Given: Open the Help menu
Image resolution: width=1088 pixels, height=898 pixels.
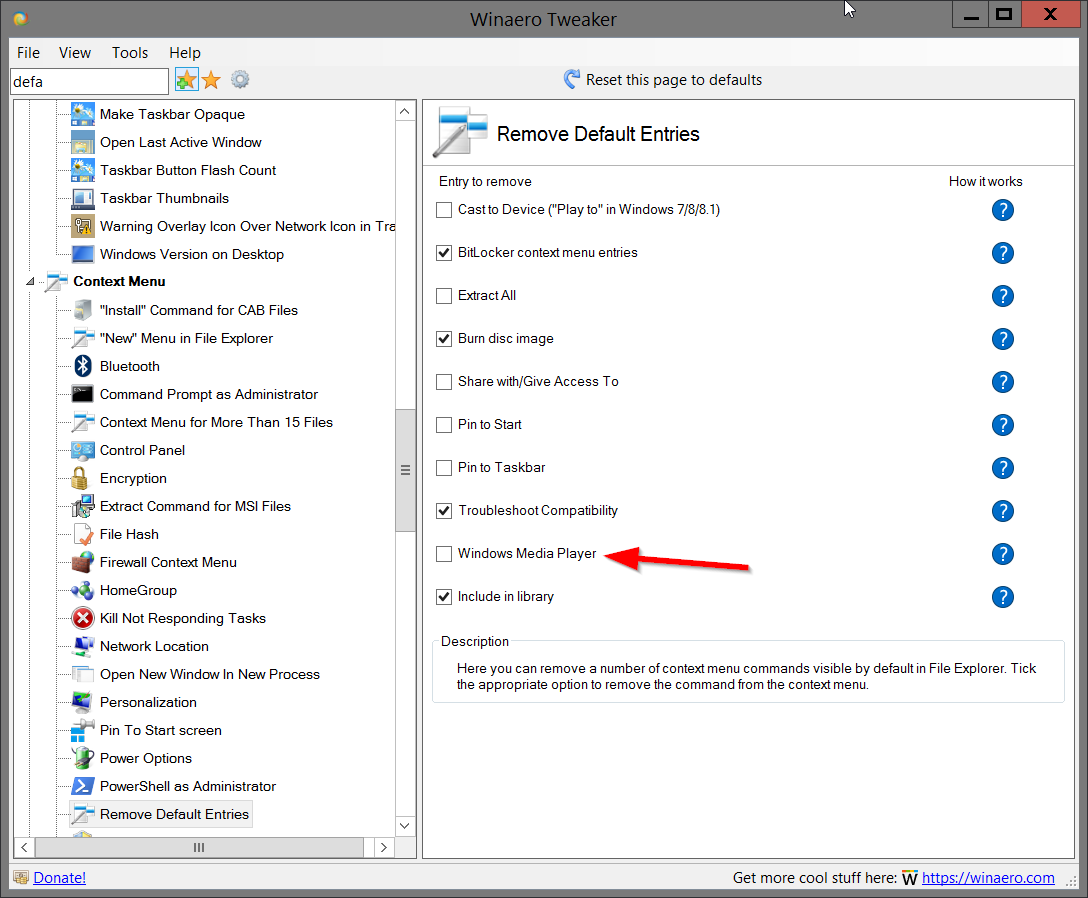Looking at the screenshot, I should [185, 53].
